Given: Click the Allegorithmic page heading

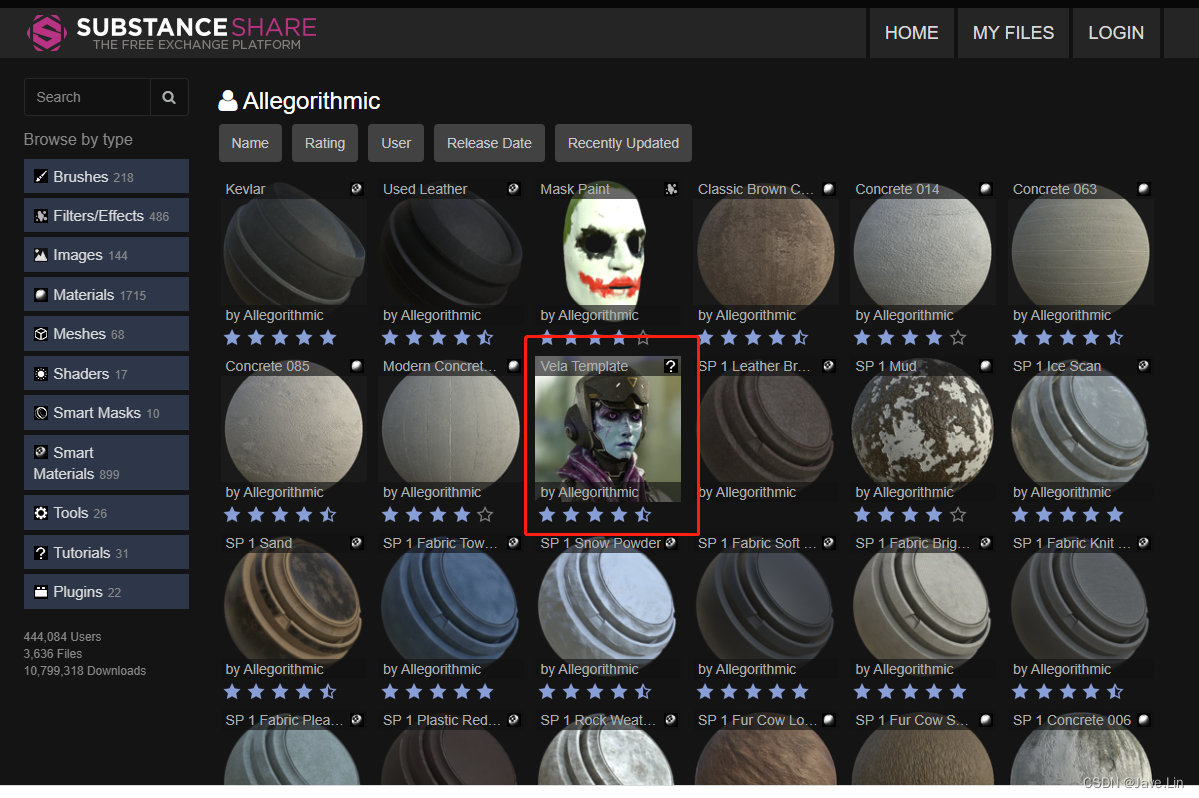Looking at the screenshot, I should coord(311,101).
